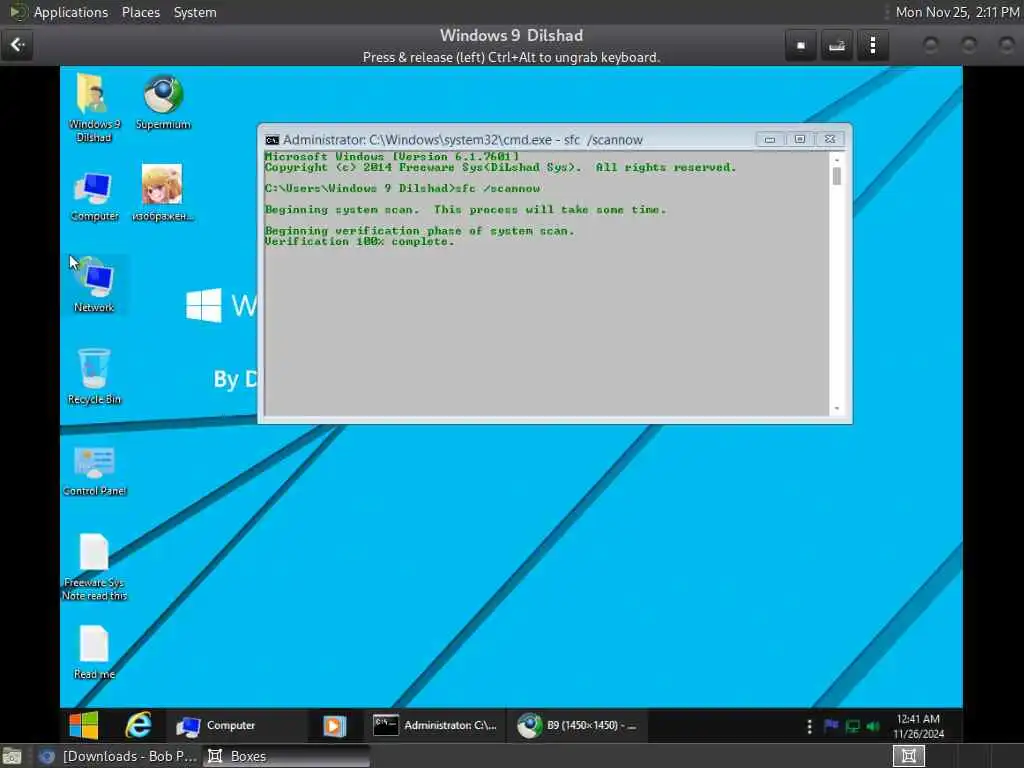Click the 'sfc /scannow' command line text
Viewport: 1024px width, 768px height.
point(498,189)
